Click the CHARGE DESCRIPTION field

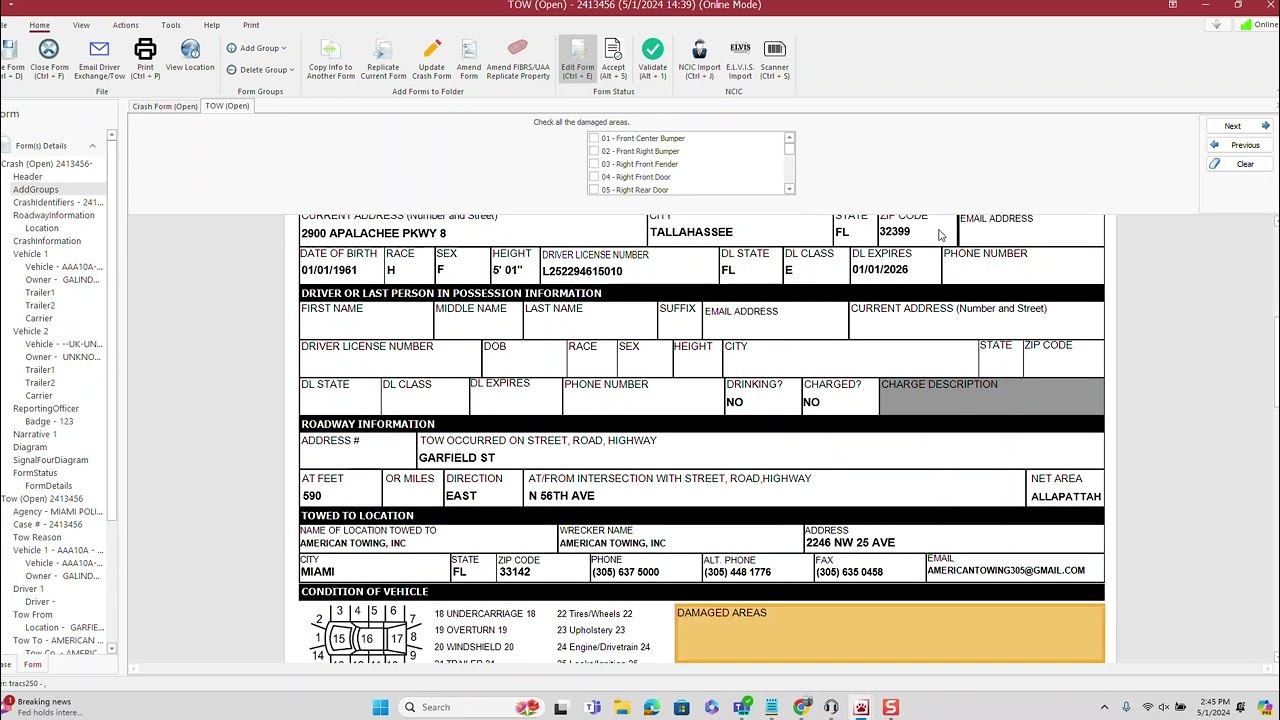[x=992, y=395]
